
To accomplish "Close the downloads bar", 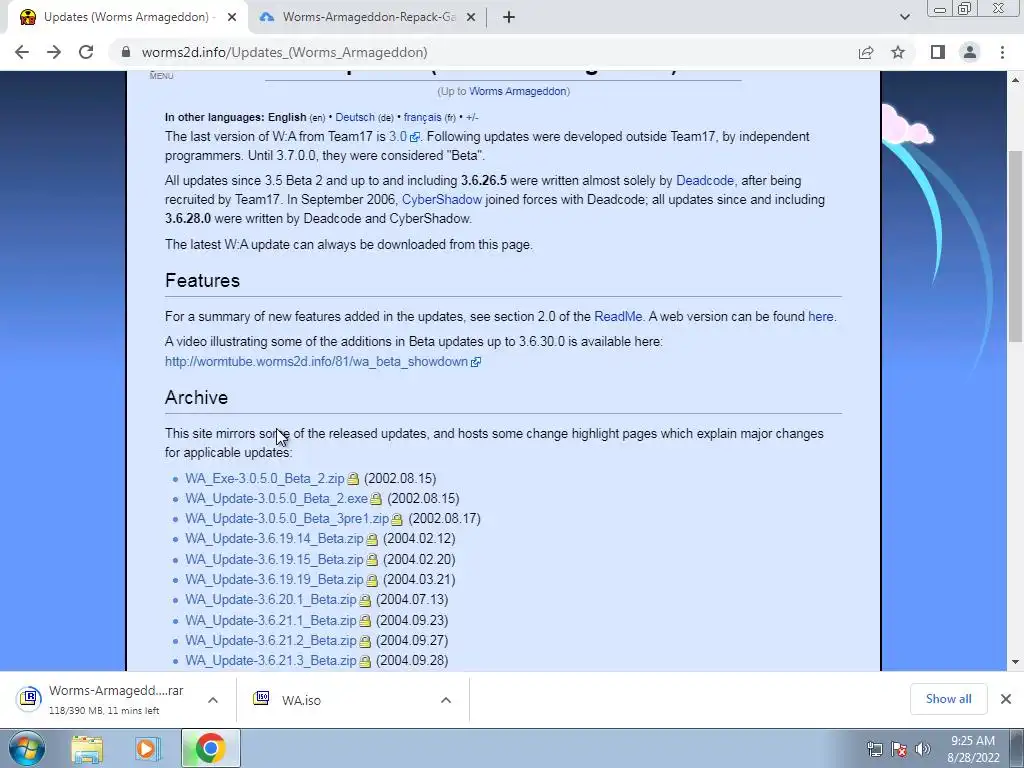I will [1006, 699].
